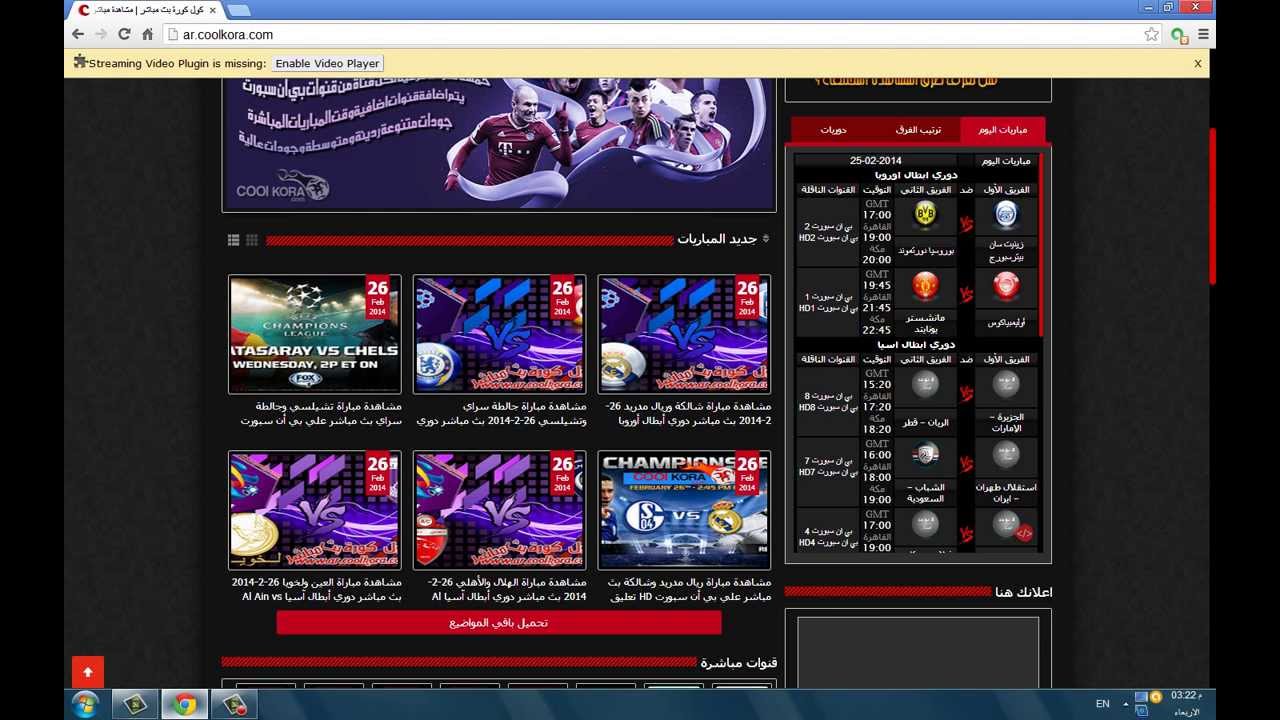Click the red scroll-to-top arrow button
Viewport: 1280px width, 720px height.
[x=88, y=672]
